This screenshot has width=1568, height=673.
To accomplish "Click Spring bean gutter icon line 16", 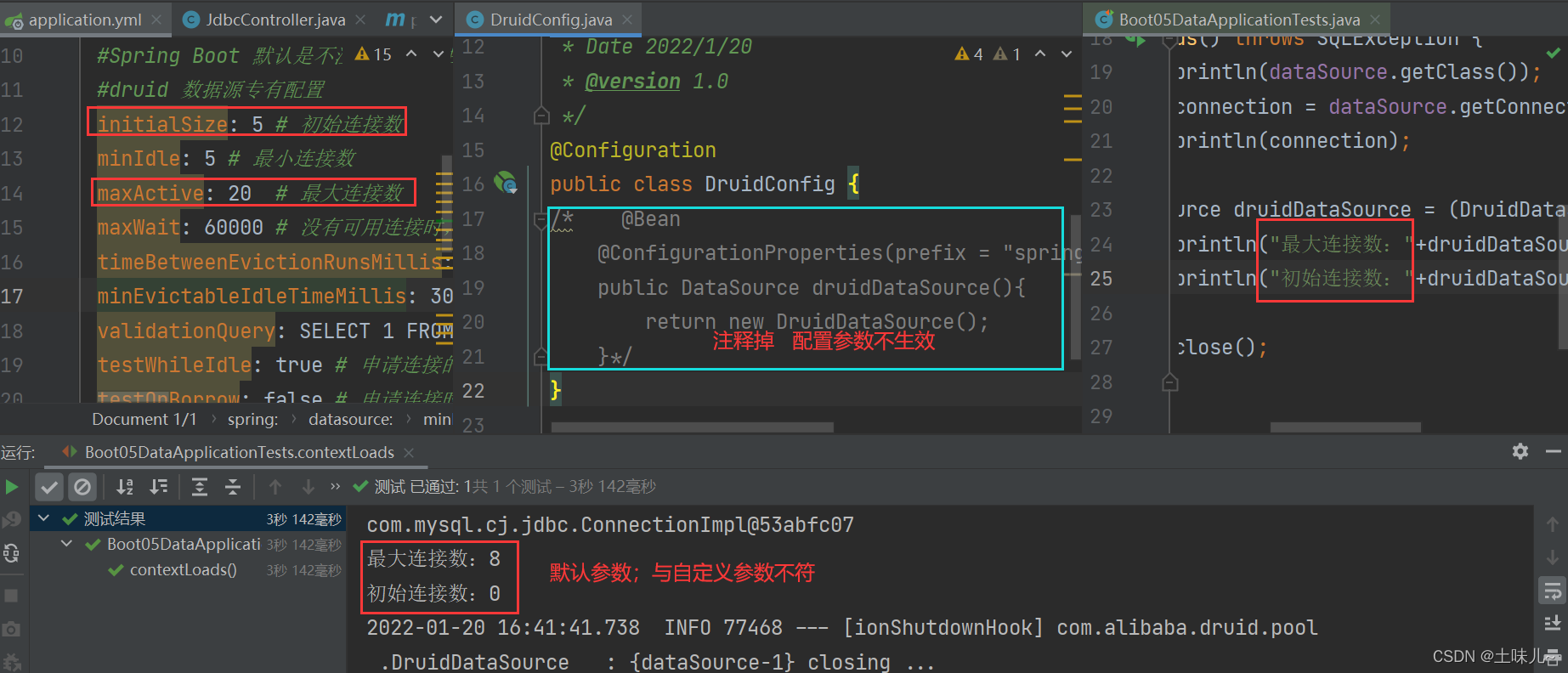I will pyautogui.click(x=507, y=183).
